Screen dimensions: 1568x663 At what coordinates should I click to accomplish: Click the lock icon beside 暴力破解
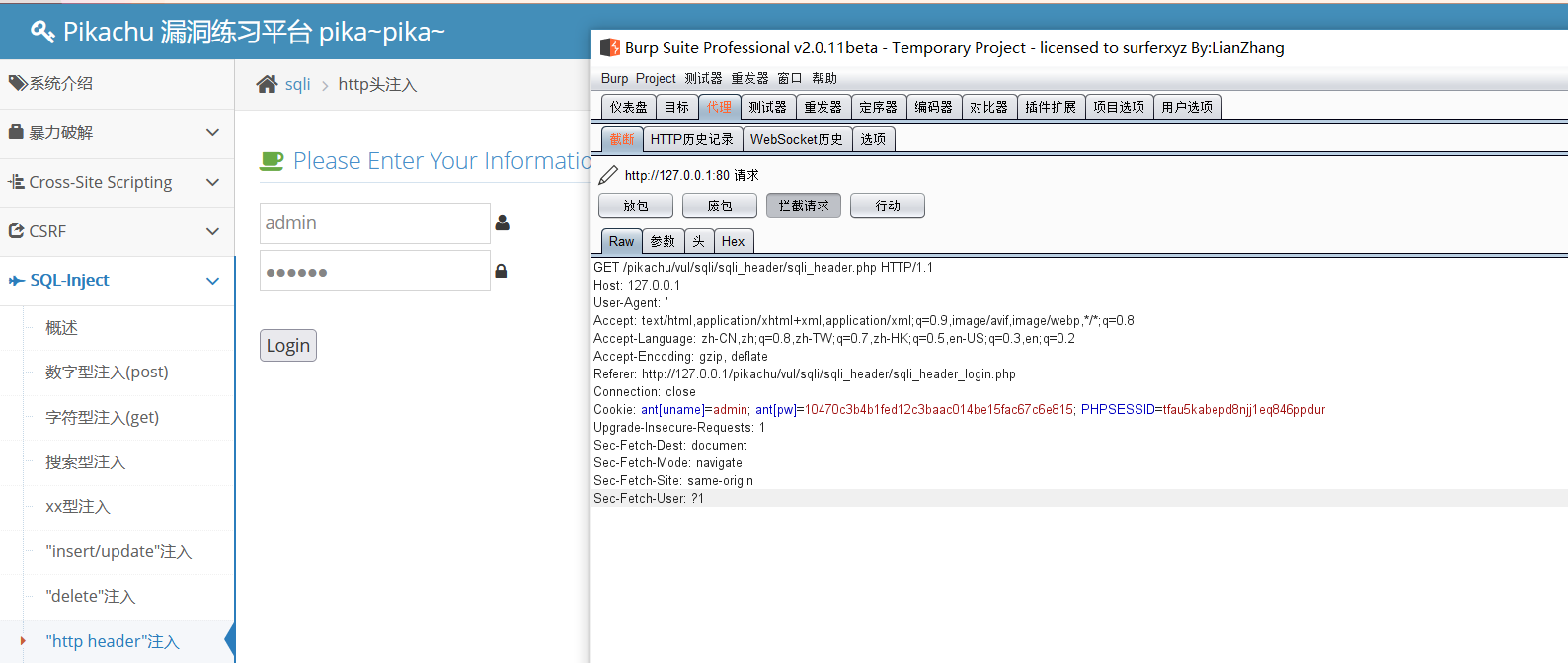coord(16,131)
